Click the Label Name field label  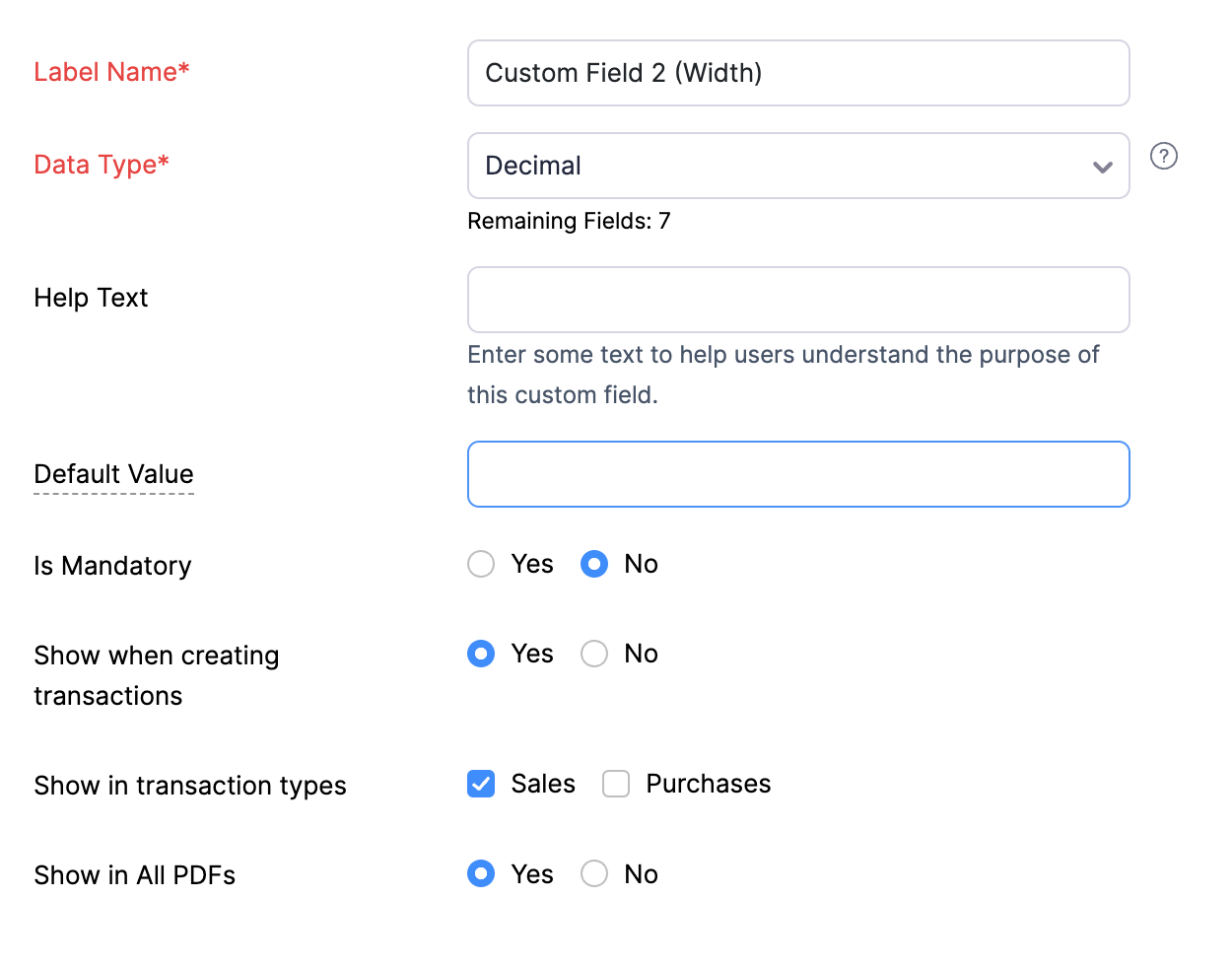[x=111, y=72]
